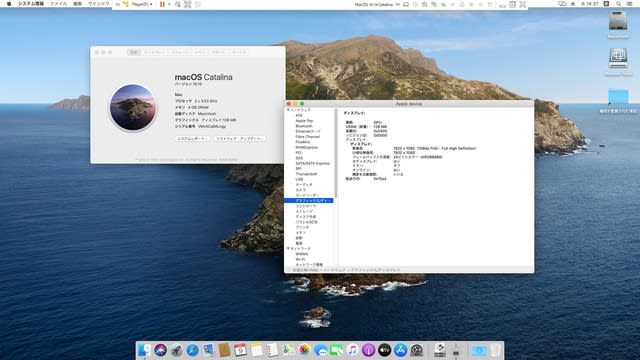Select PCI in hardware list
This screenshot has width=640, height=360.
click(x=298, y=153)
